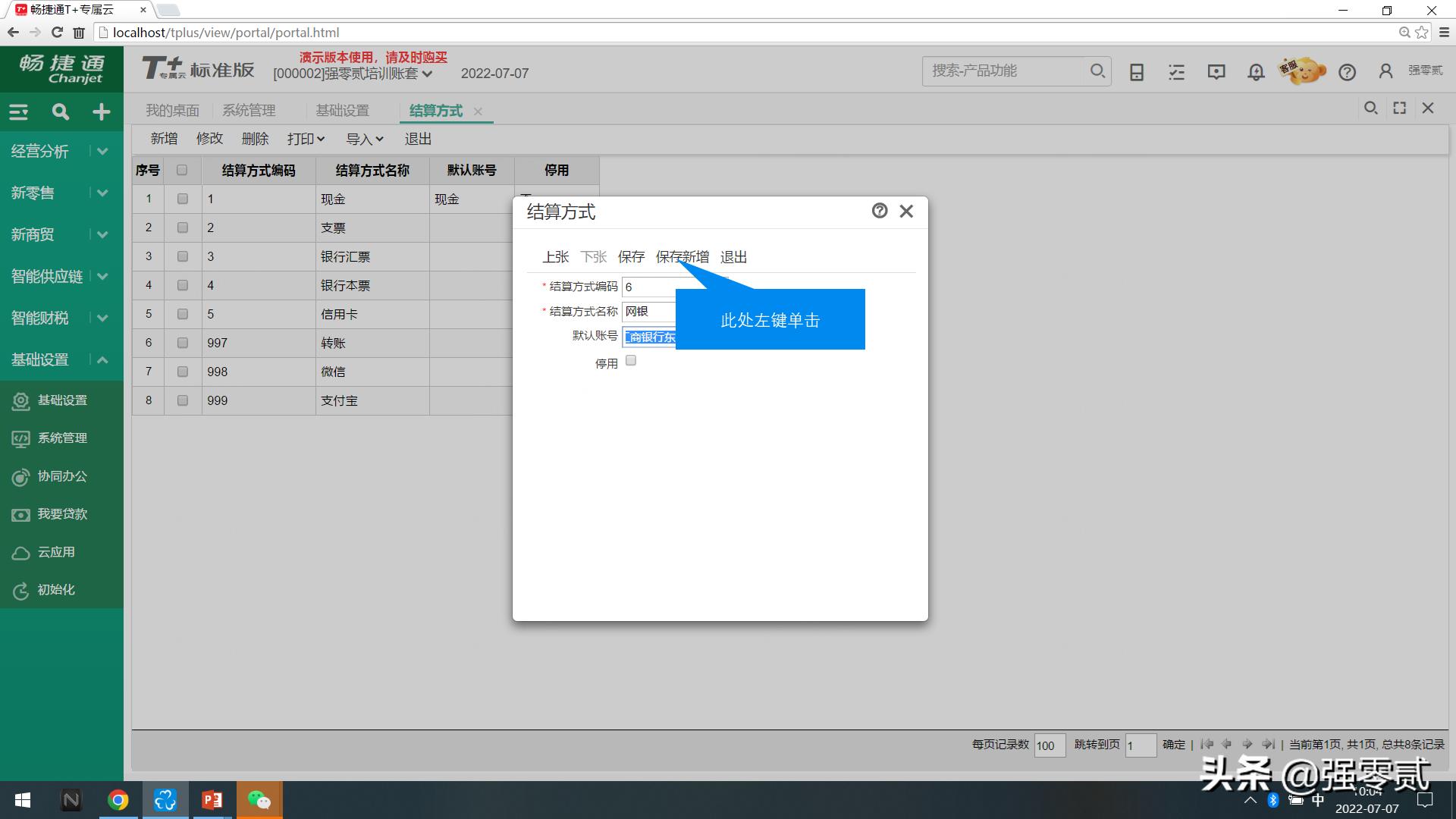Select the 我的桌面 tab

click(x=172, y=110)
